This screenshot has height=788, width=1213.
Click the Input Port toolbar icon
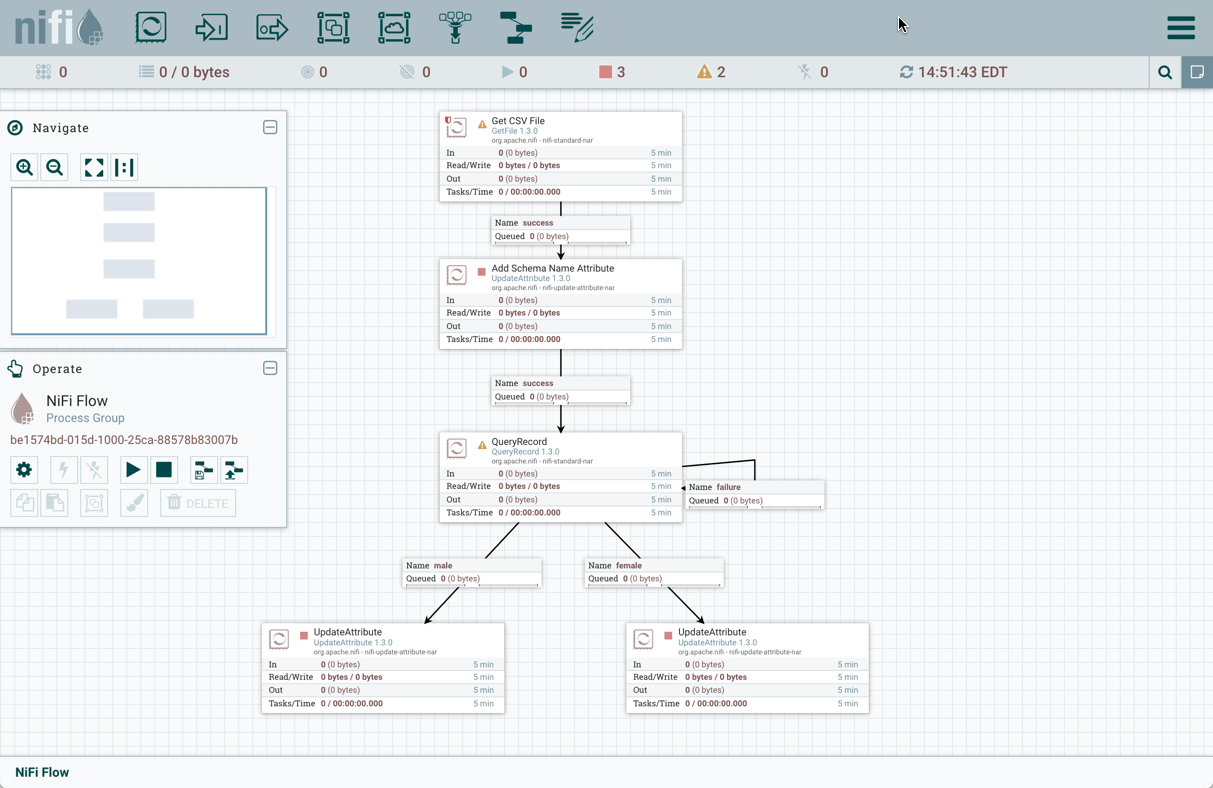coord(211,27)
